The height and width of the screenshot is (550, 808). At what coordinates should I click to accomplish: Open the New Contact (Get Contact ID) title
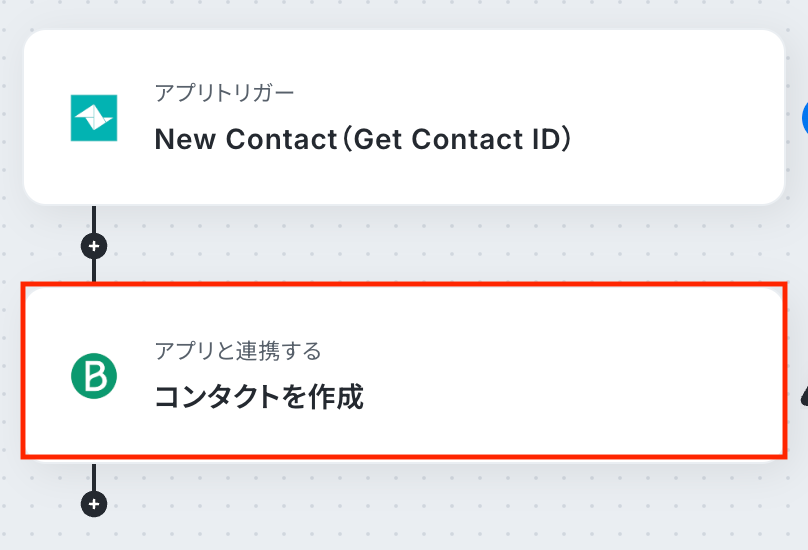pyautogui.click(x=362, y=139)
